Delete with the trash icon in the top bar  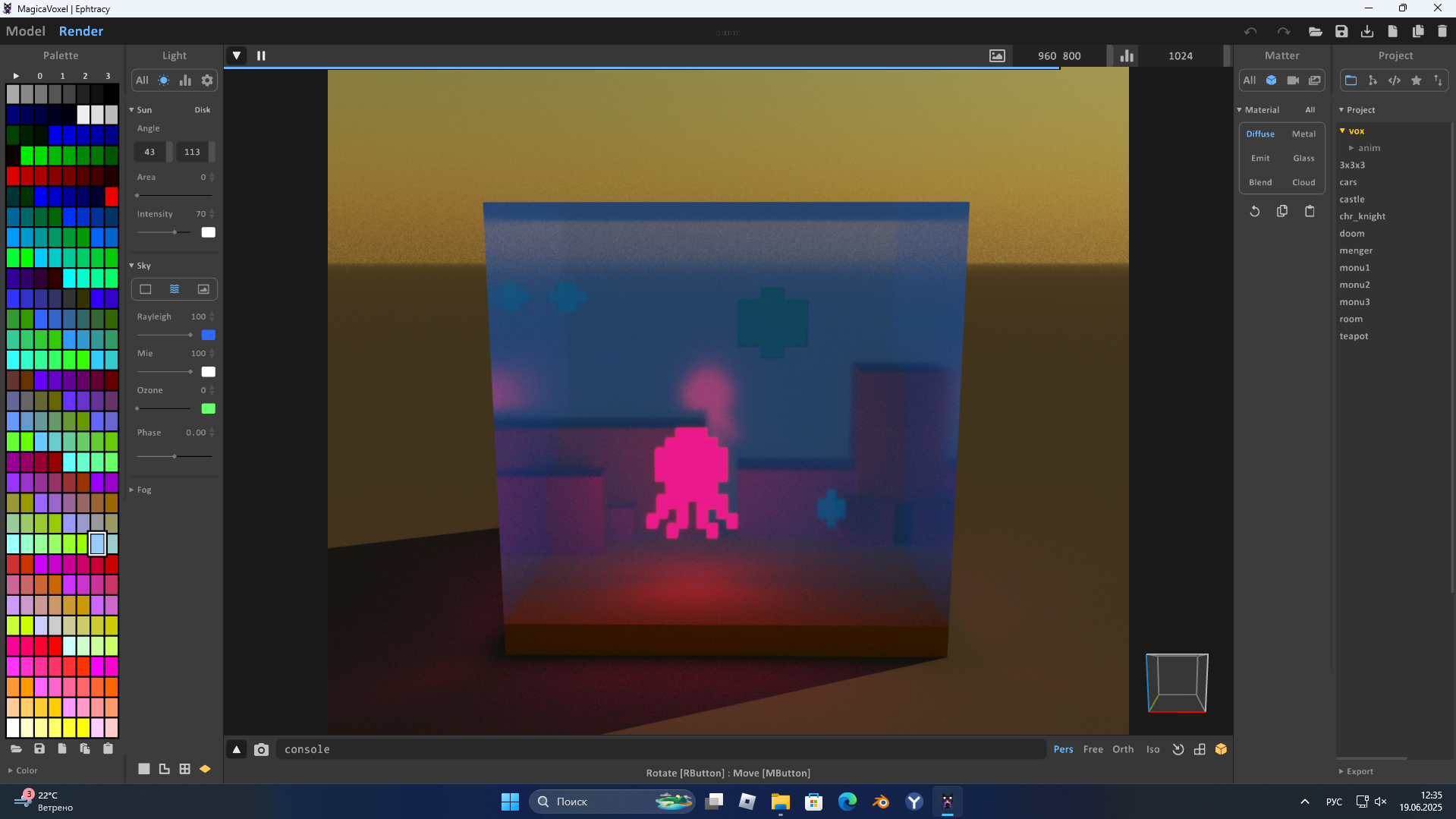tap(1442, 31)
